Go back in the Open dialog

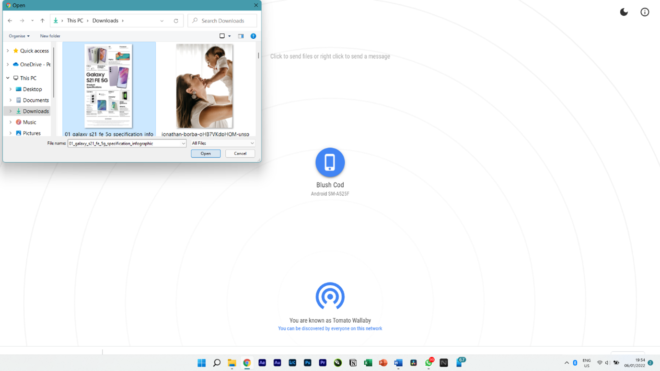click(10, 21)
